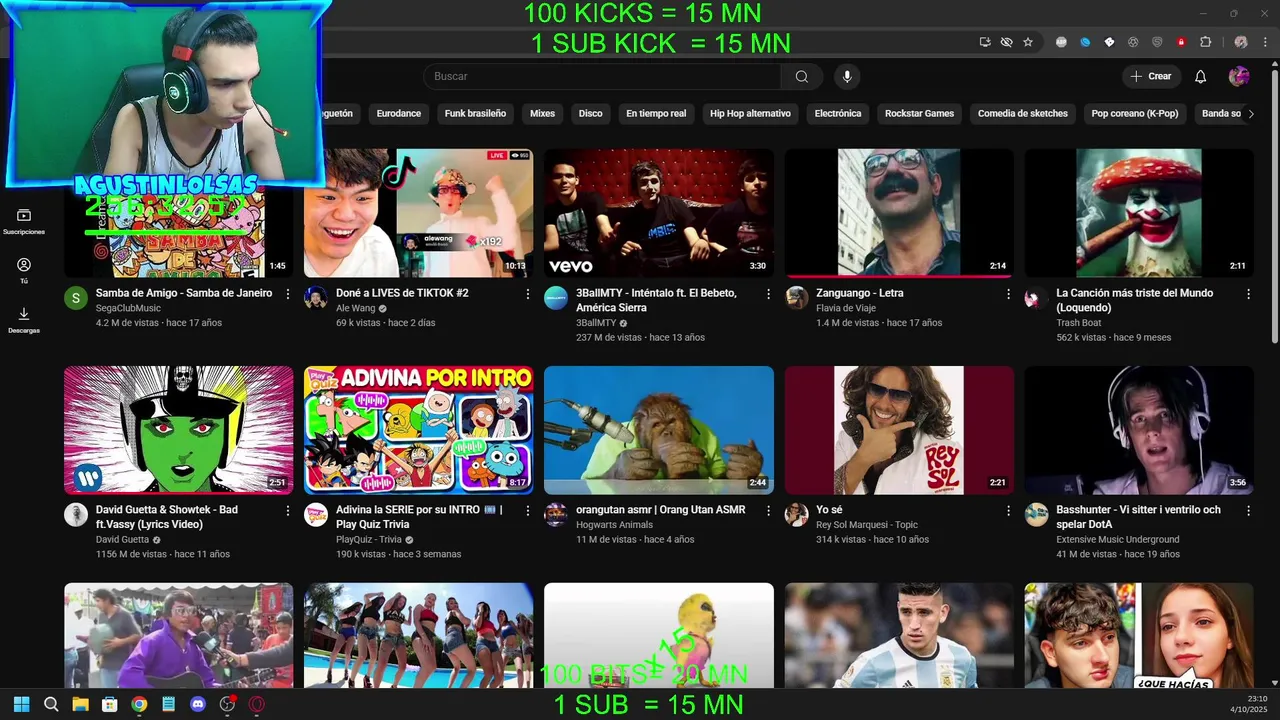Open options for Doné a LIVES de TIKTOK
Viewport: 1280px width, 720px height.
[528, 294]
